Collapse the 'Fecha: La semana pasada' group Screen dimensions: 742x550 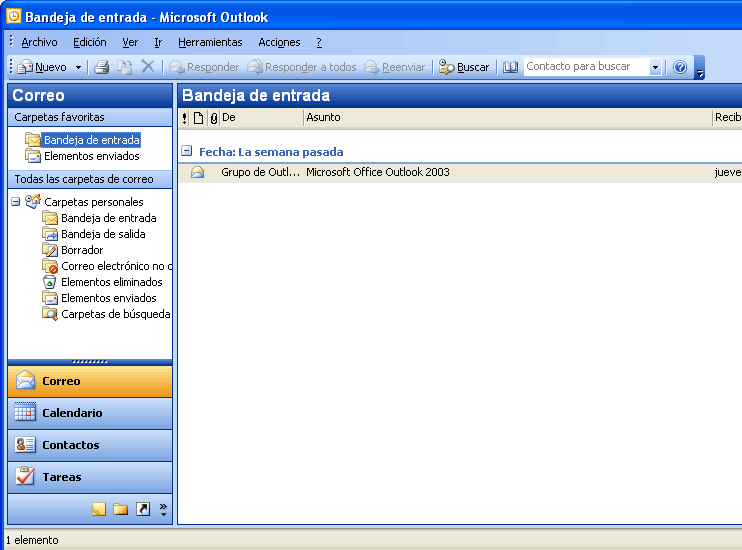coord(186,152)
